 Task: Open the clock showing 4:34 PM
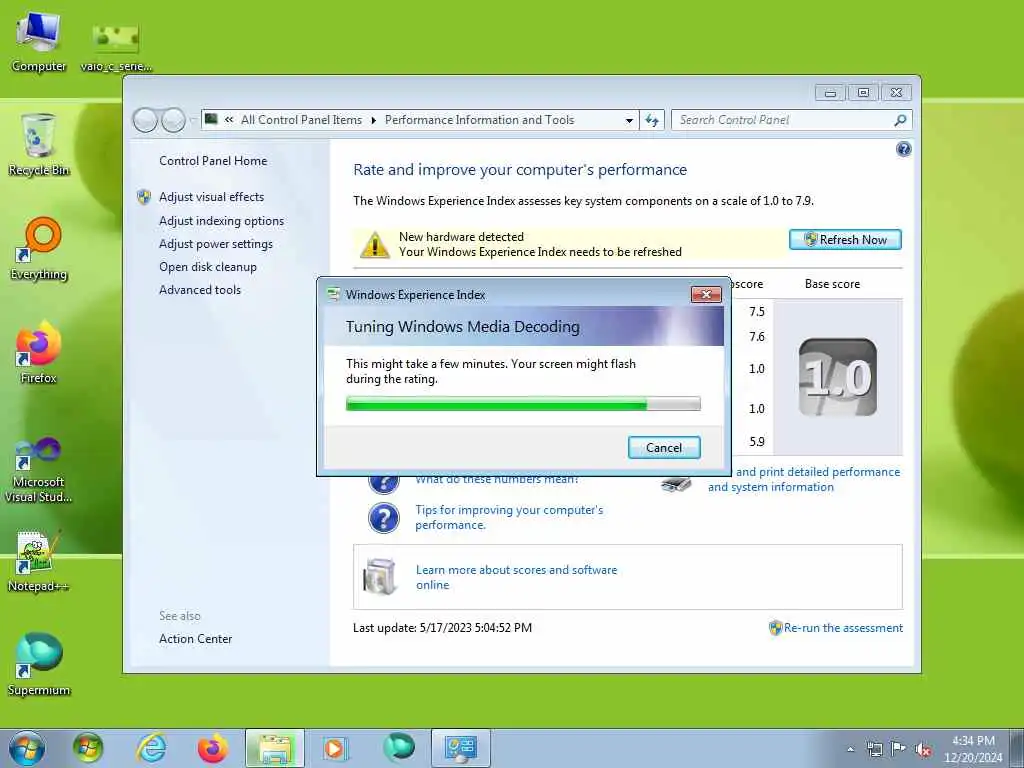click(973, 749)
